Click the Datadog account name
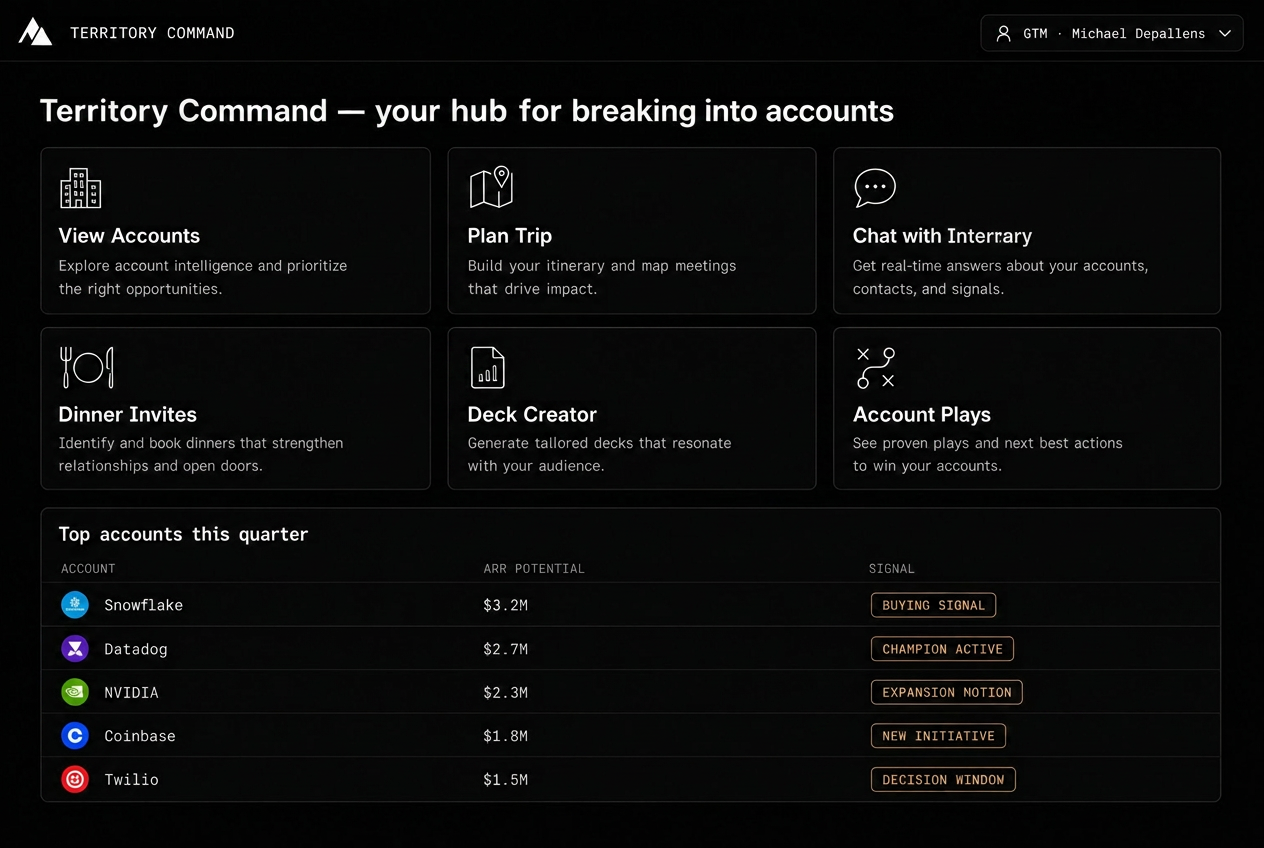The width and height of the screenshot is (1264, 848). [136, 649]
